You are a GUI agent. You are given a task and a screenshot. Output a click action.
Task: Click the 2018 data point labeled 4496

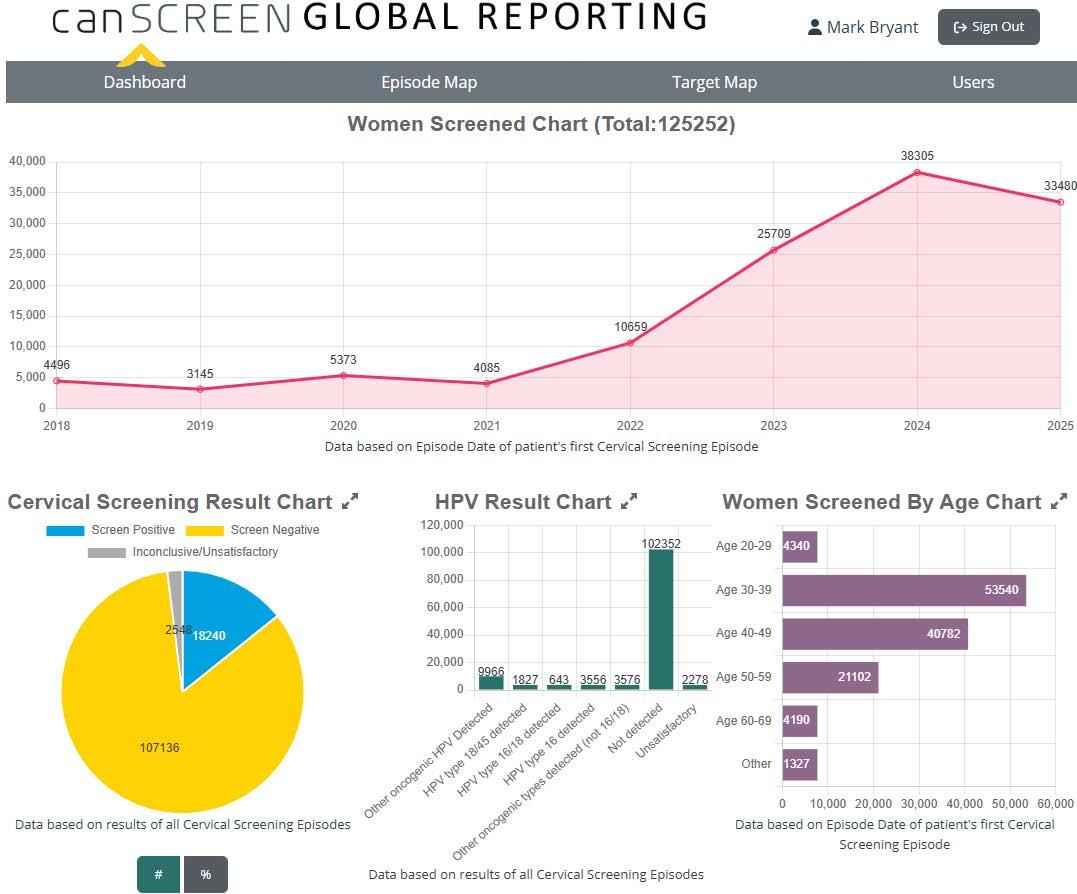point(56,381)
